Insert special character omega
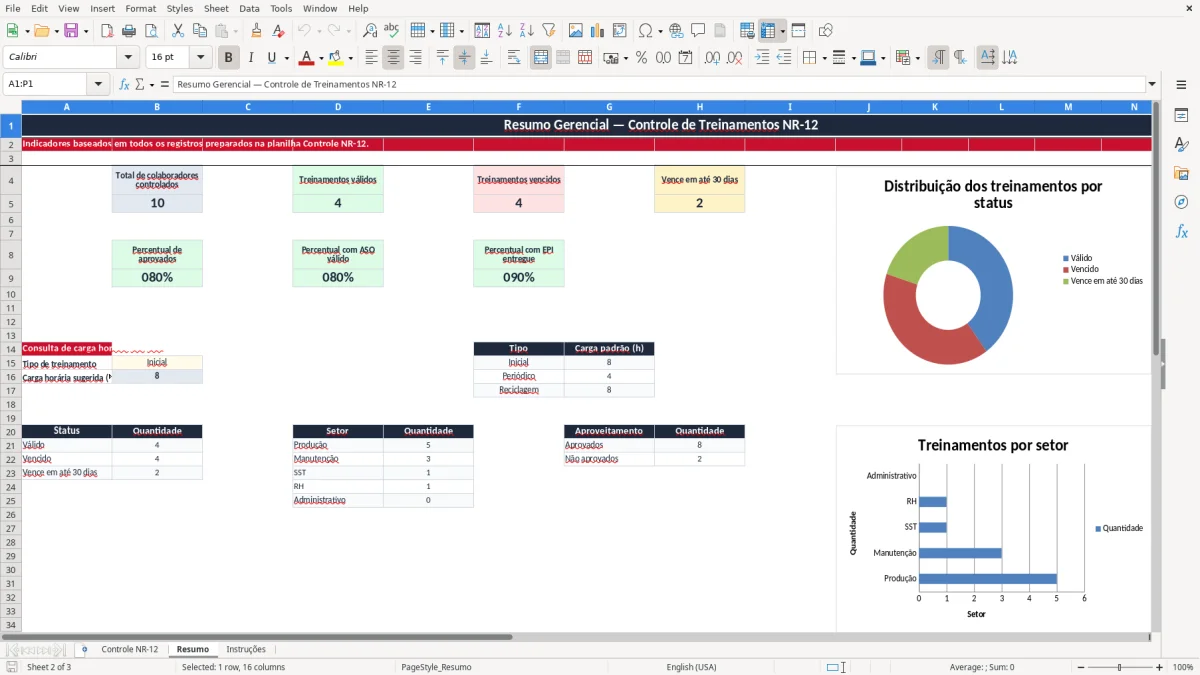1200x675 pixels. [646, 31]
